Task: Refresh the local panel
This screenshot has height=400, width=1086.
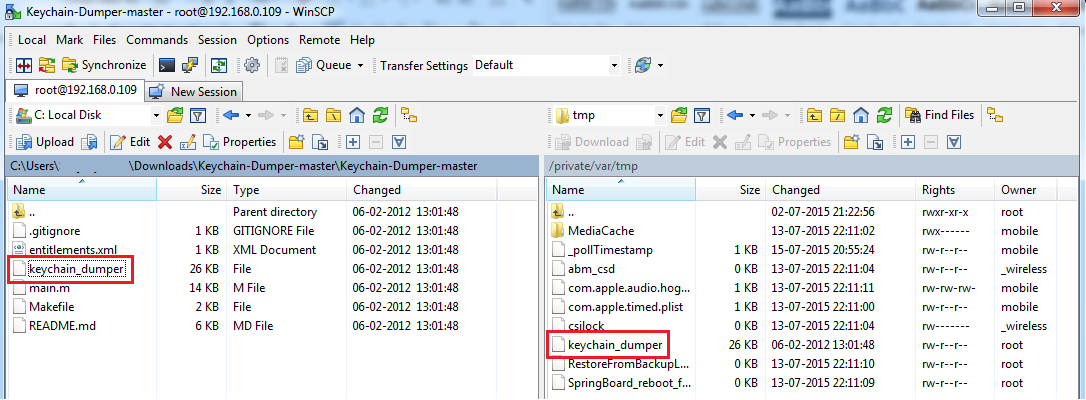Action: pos(380,115)
